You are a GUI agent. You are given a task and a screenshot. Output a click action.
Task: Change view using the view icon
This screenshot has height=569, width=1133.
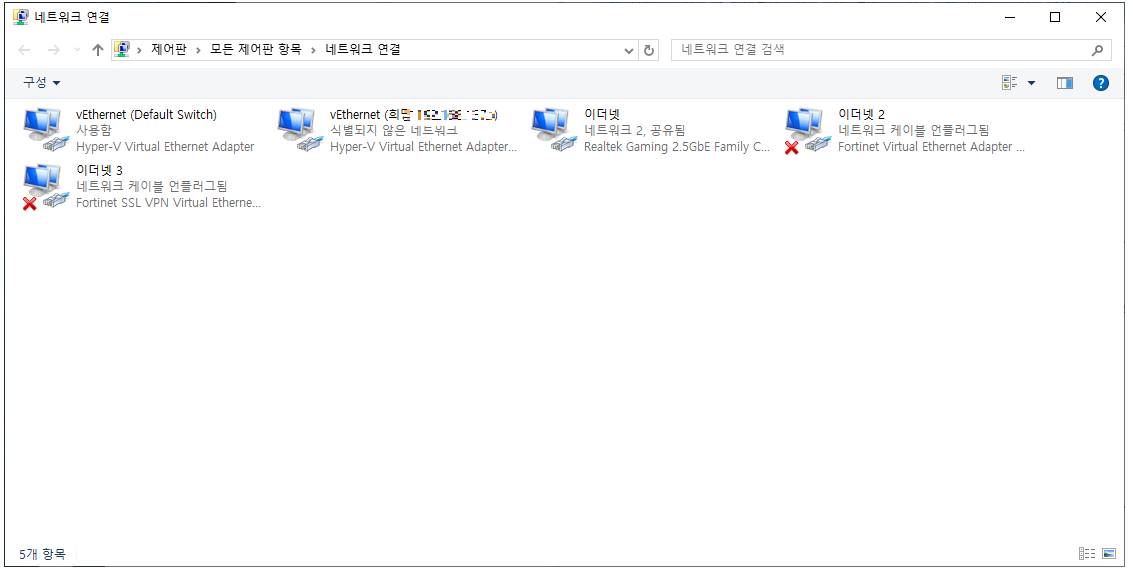pos(1009,83)
